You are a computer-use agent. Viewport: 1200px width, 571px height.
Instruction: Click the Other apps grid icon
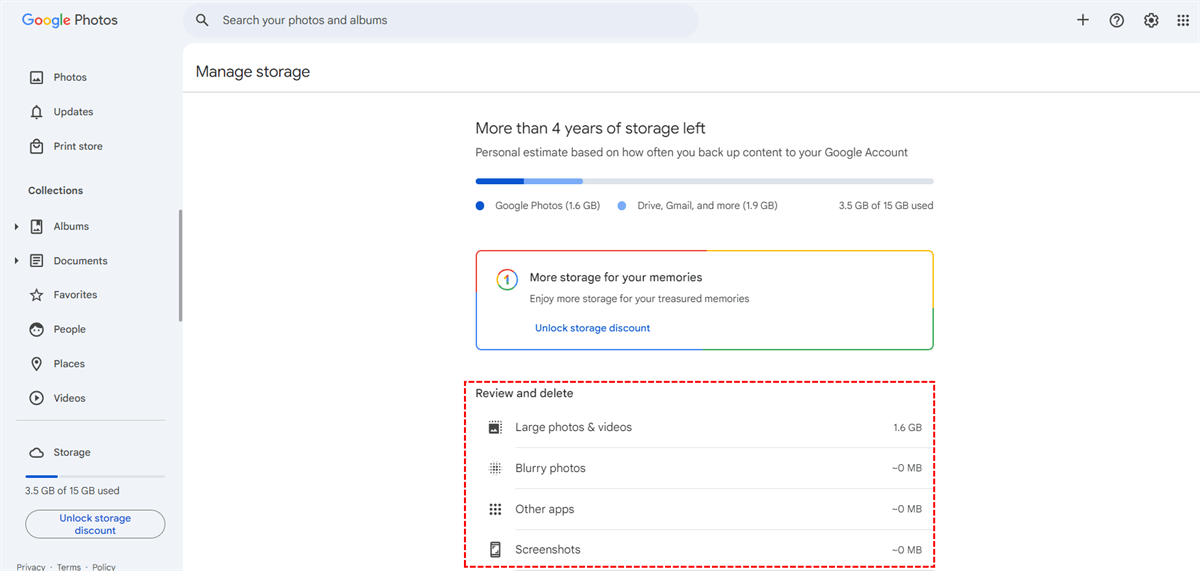point(494,509)
